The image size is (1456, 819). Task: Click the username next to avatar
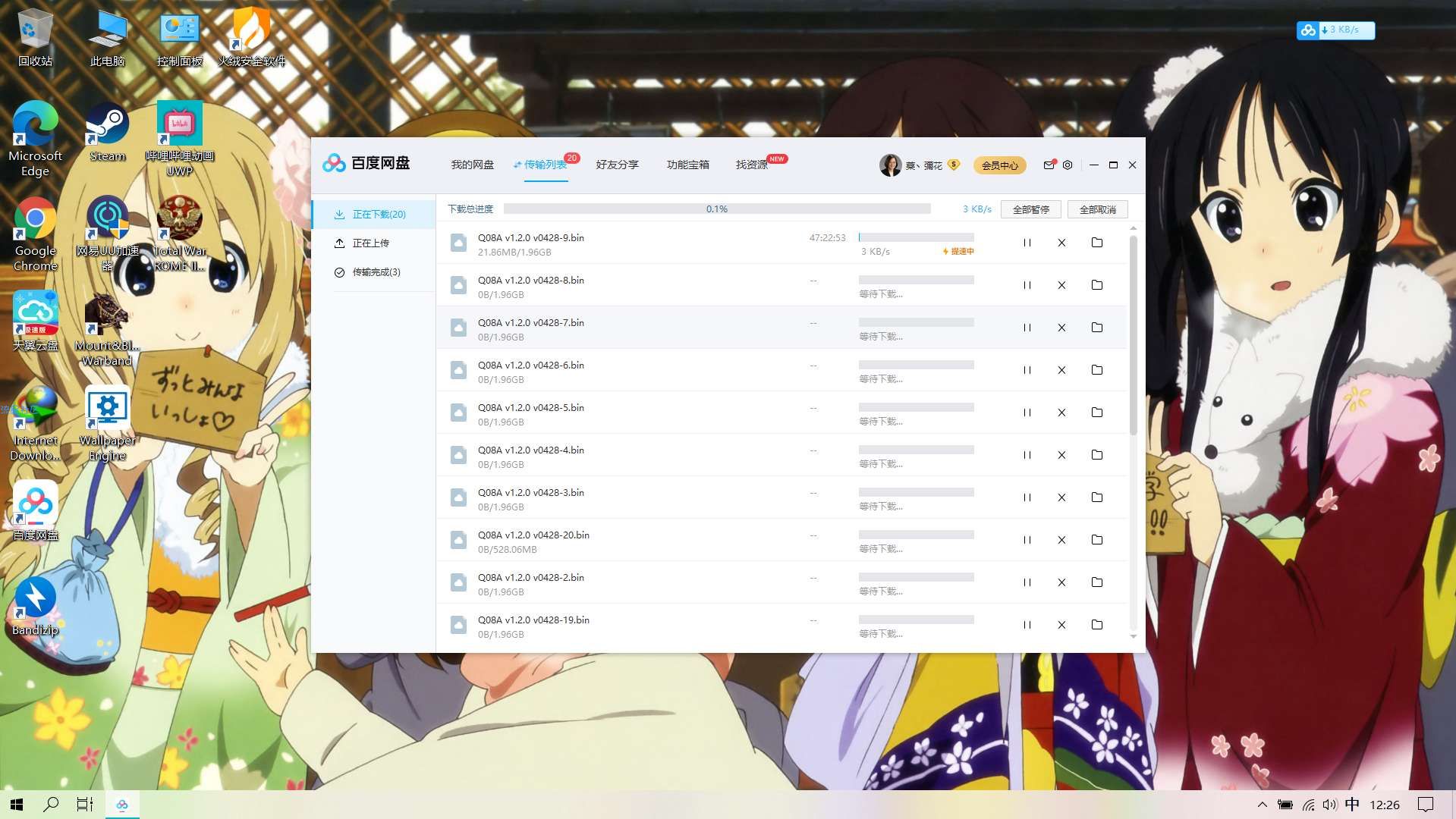coord(923,165)
